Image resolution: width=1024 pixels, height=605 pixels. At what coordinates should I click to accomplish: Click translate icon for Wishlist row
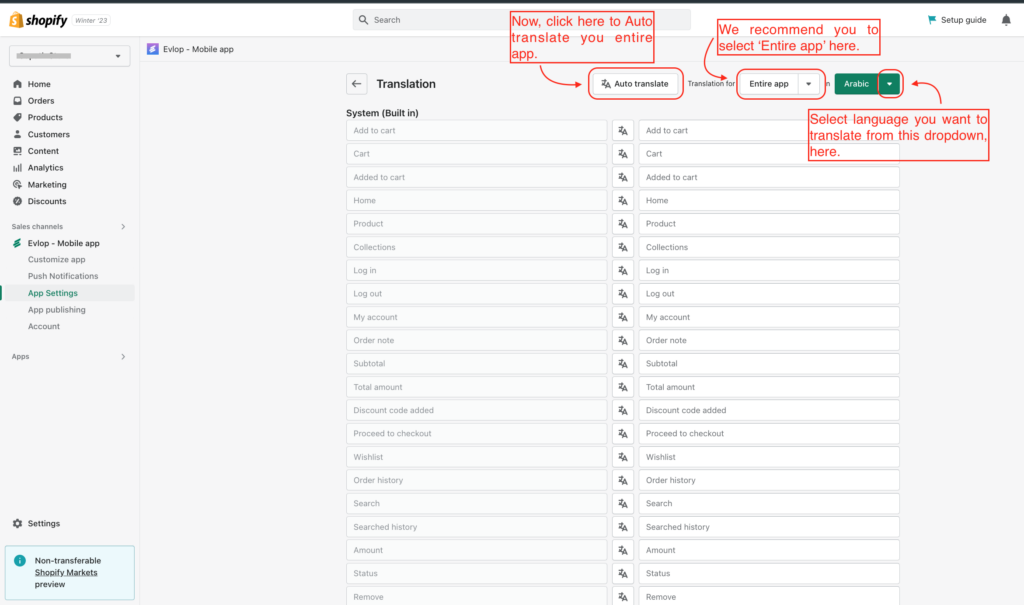click(x=623, y=457)
